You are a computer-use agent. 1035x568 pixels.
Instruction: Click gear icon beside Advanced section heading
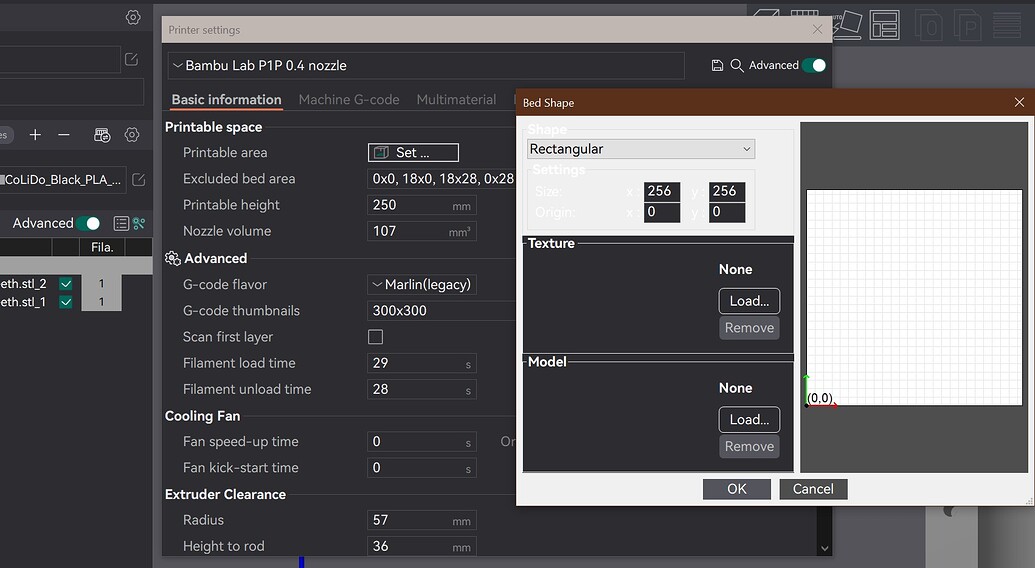(x=173, y=259)
